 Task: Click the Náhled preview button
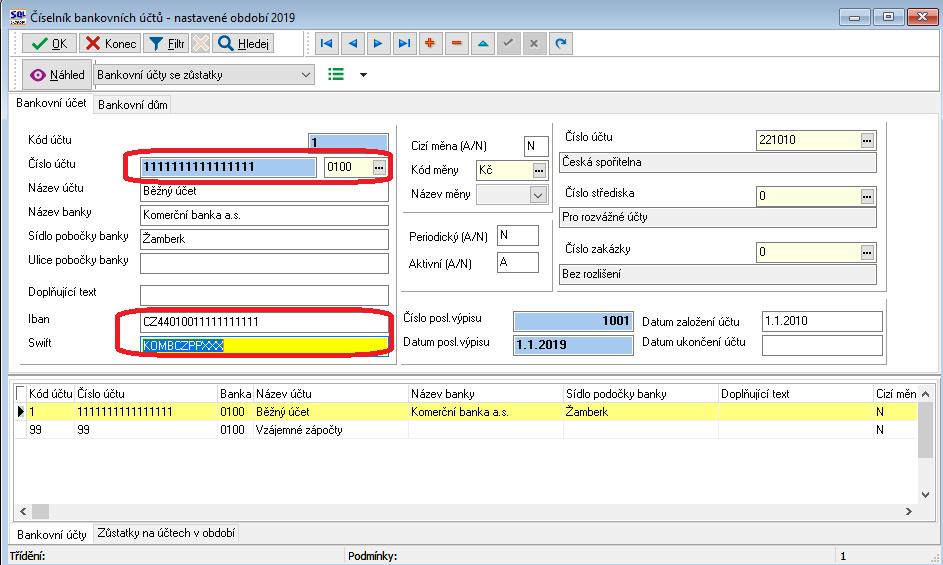tap(57, 75)
